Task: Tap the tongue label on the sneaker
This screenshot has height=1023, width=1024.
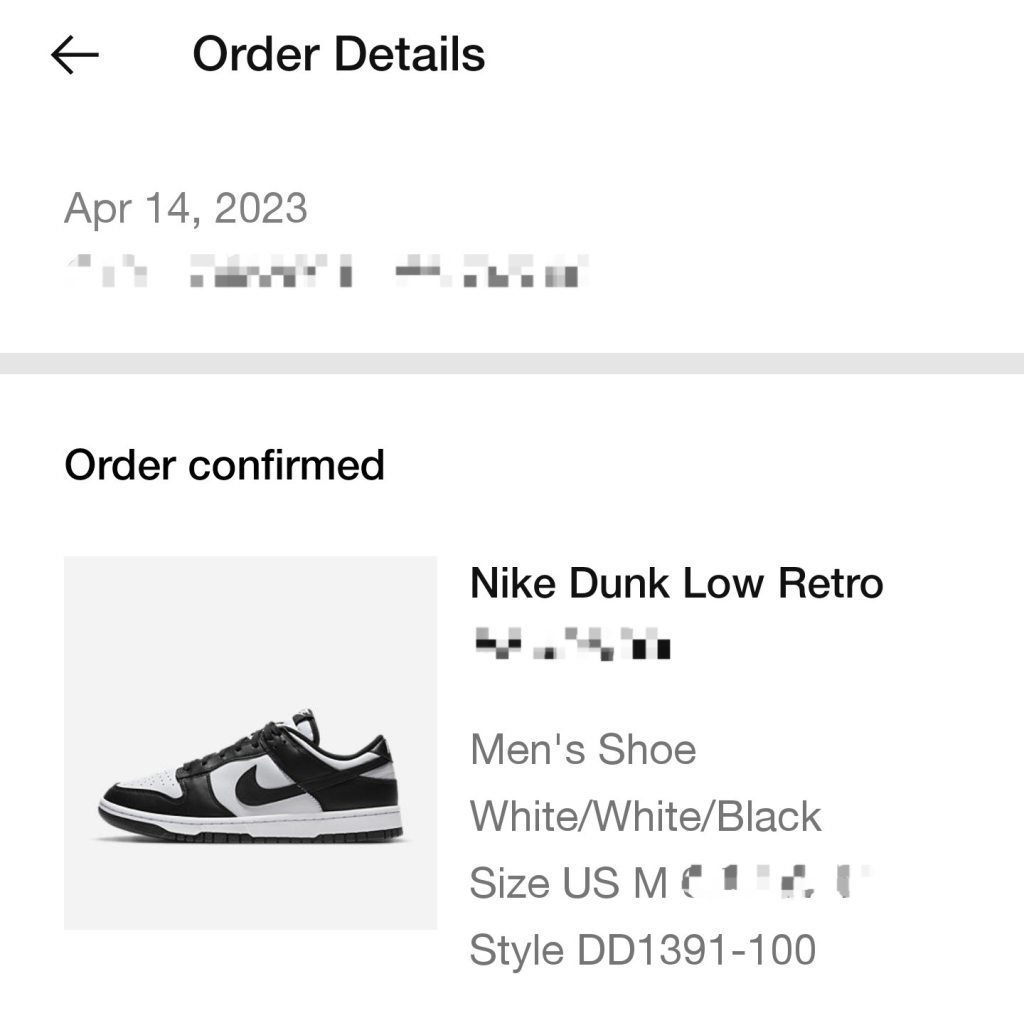Action: (x=306, y=718)
